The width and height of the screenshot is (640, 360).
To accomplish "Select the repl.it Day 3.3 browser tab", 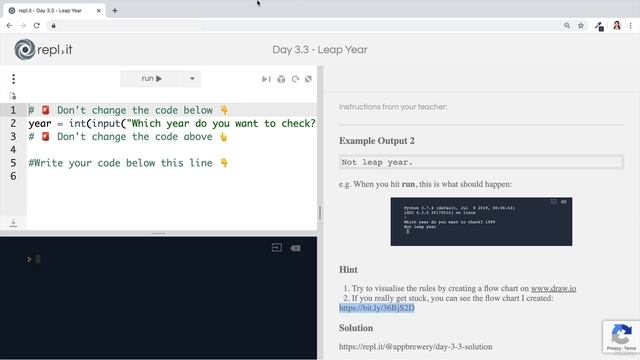I will [x=53, y=11].
